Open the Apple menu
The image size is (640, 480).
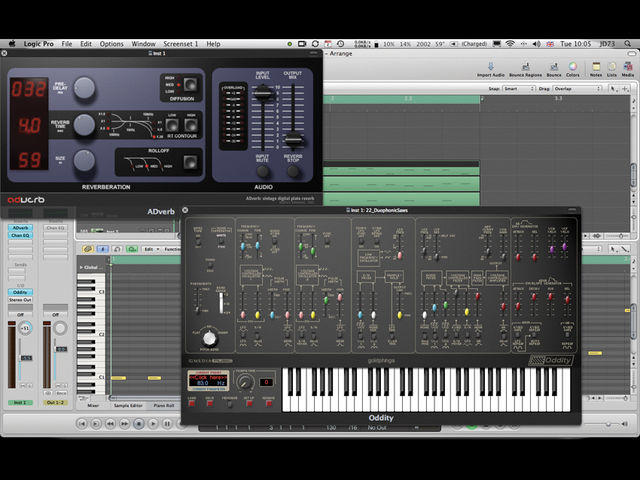point(12,44)
